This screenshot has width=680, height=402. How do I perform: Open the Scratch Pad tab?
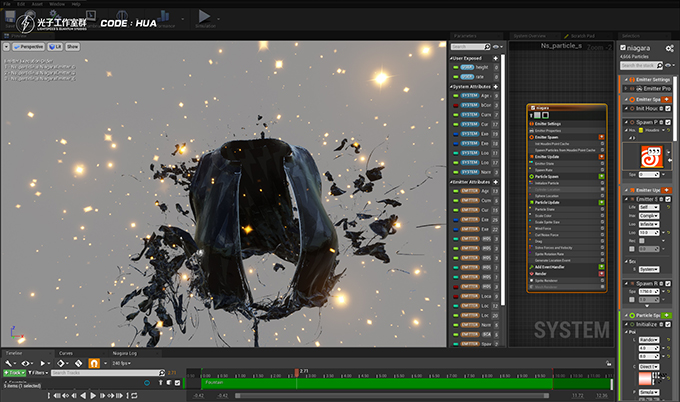click(582, 36)
